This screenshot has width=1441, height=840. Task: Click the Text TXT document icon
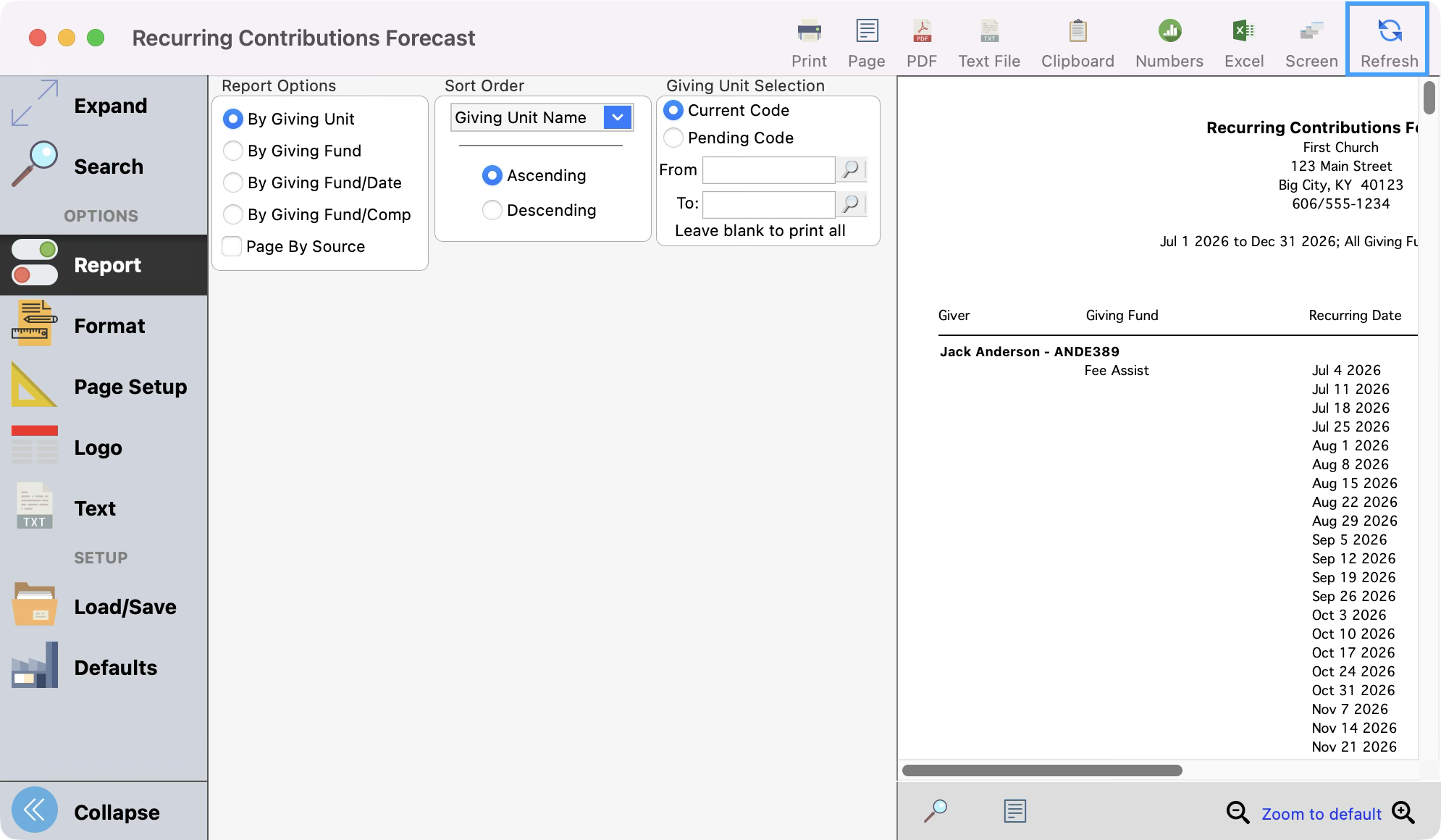(x=35, y=505)
